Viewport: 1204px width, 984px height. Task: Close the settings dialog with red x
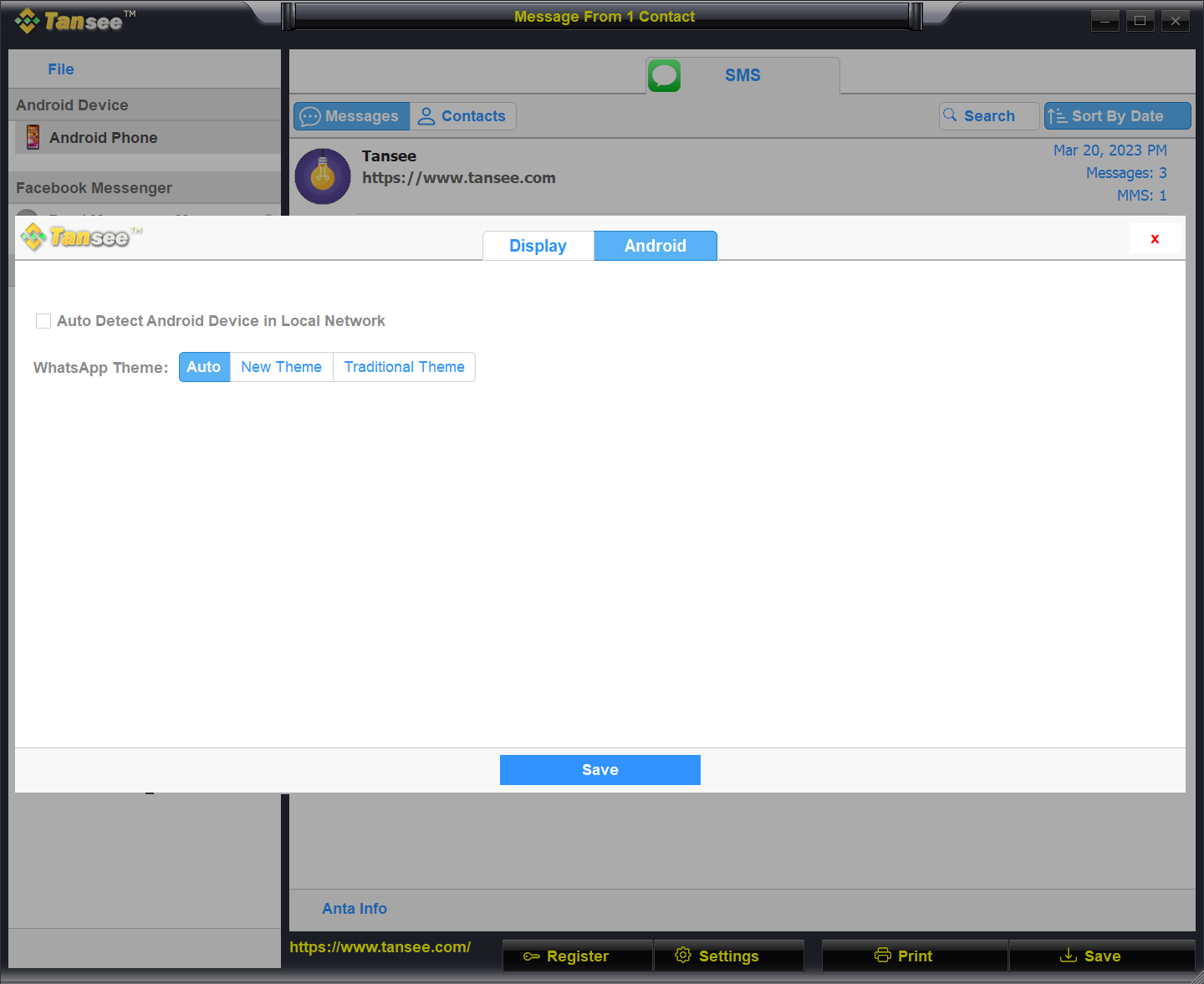(x=1155, y=239)
